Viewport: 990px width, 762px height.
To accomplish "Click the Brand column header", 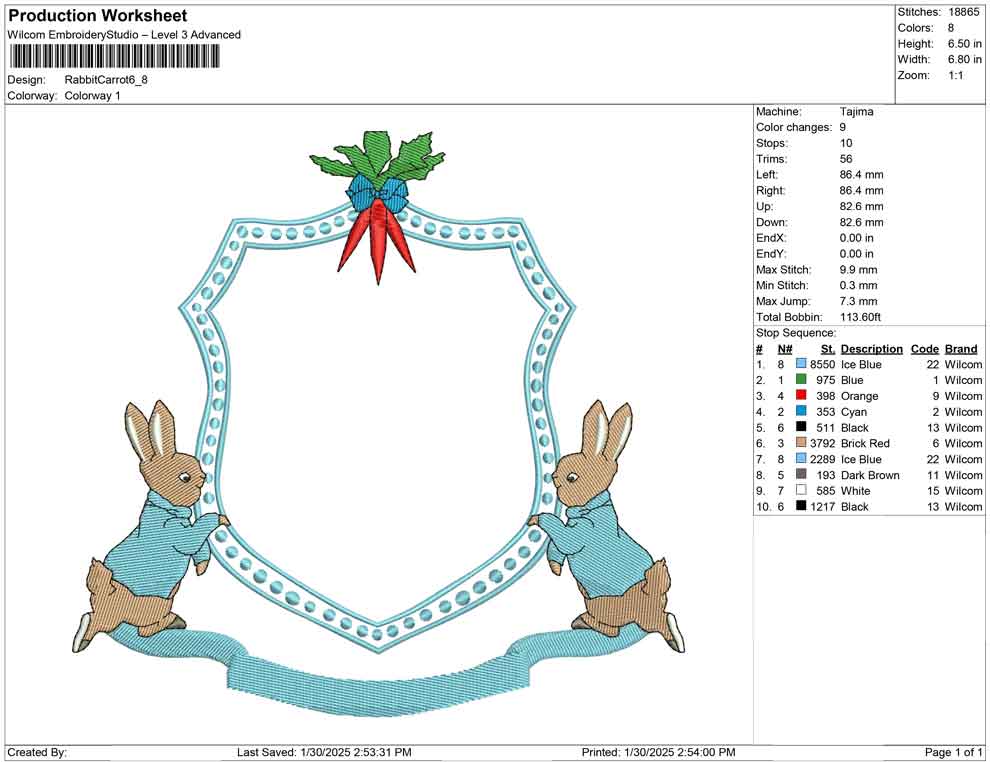I will pos(961,349).
